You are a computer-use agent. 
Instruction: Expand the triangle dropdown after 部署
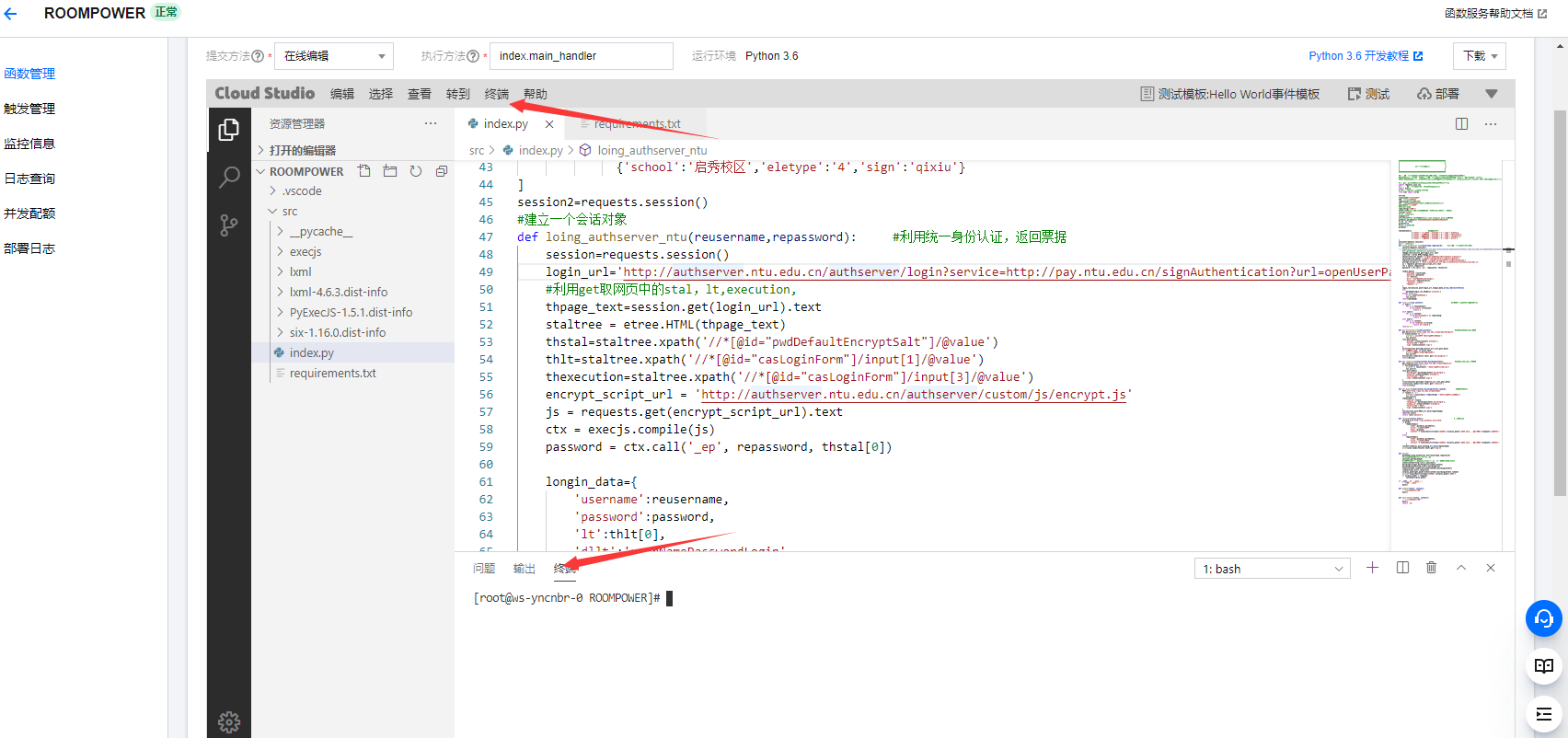click(x=1492, y=94)
